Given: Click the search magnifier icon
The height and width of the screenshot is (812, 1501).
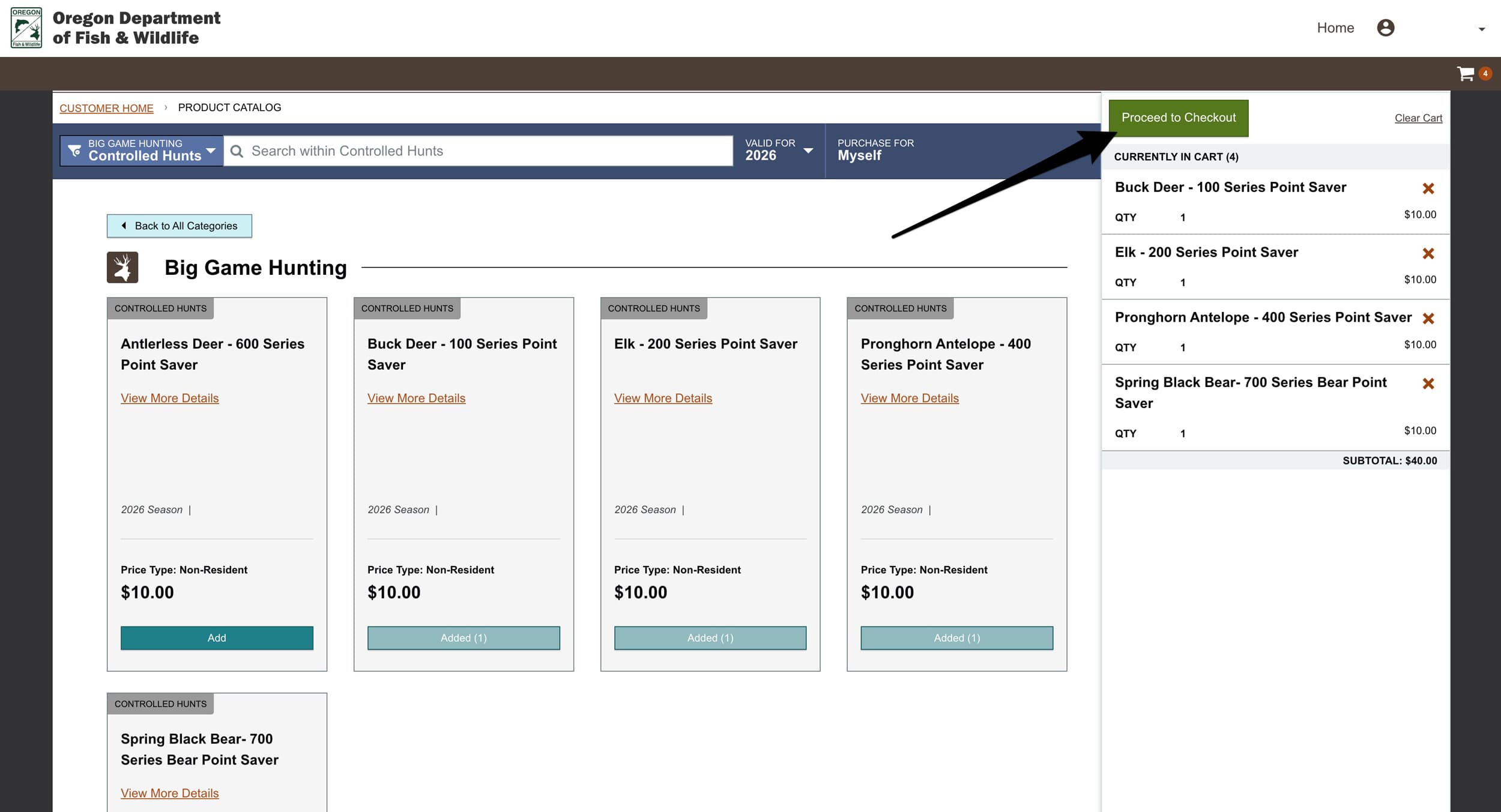Looking at the screenshot, I should (x=237, y=151).
